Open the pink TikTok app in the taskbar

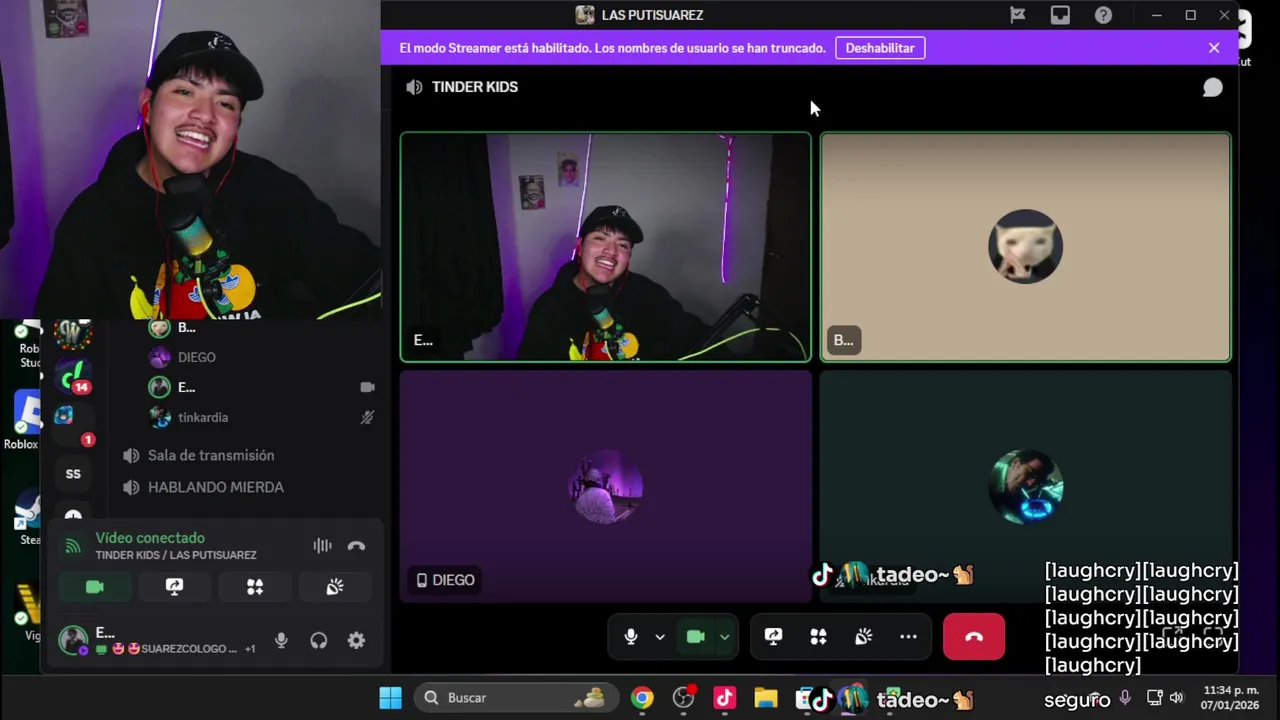(725, 698)
